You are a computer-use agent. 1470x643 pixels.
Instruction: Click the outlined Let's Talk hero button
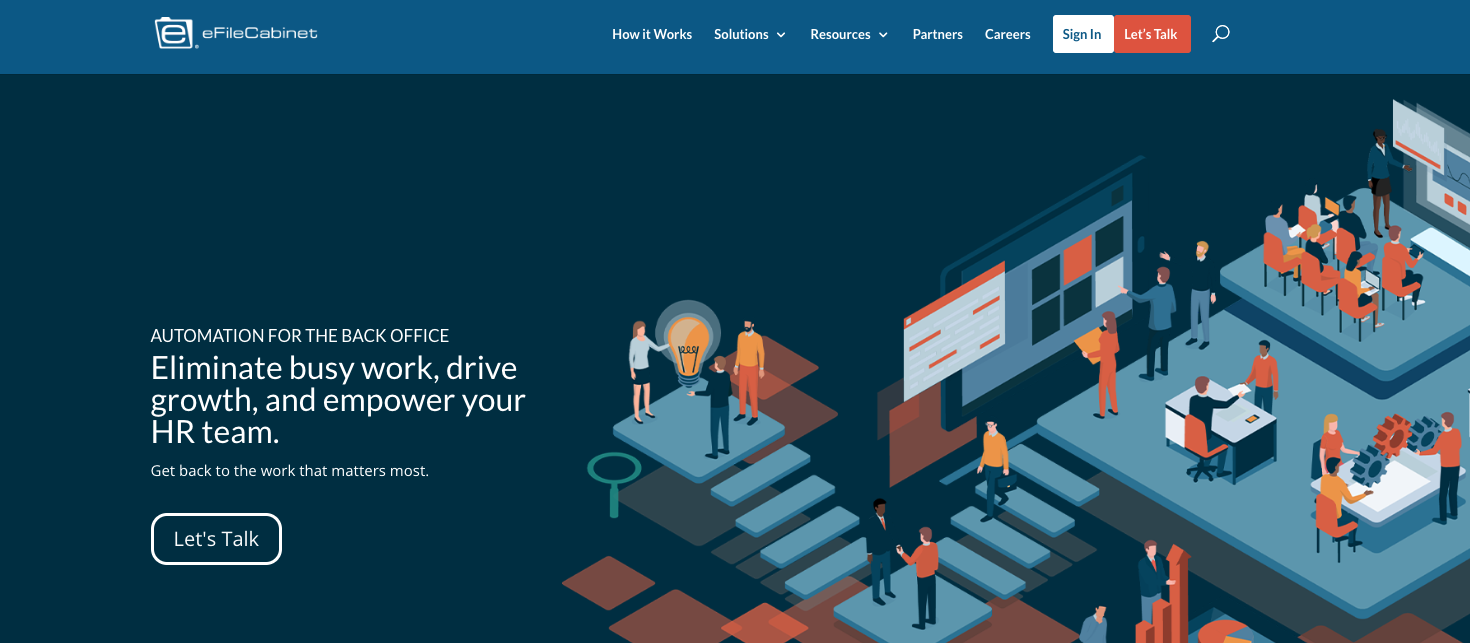pos(216,539)
